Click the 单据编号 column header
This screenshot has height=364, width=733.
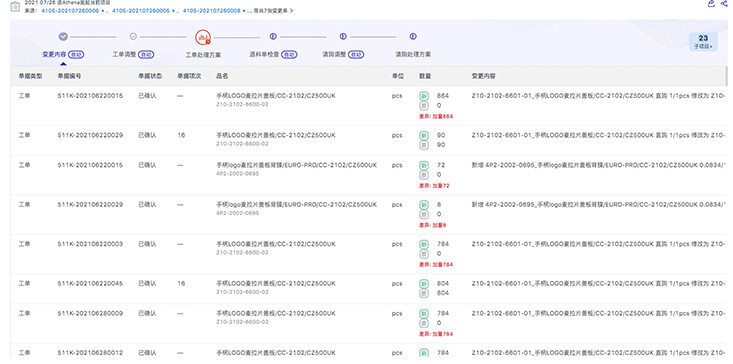[69, 76]
